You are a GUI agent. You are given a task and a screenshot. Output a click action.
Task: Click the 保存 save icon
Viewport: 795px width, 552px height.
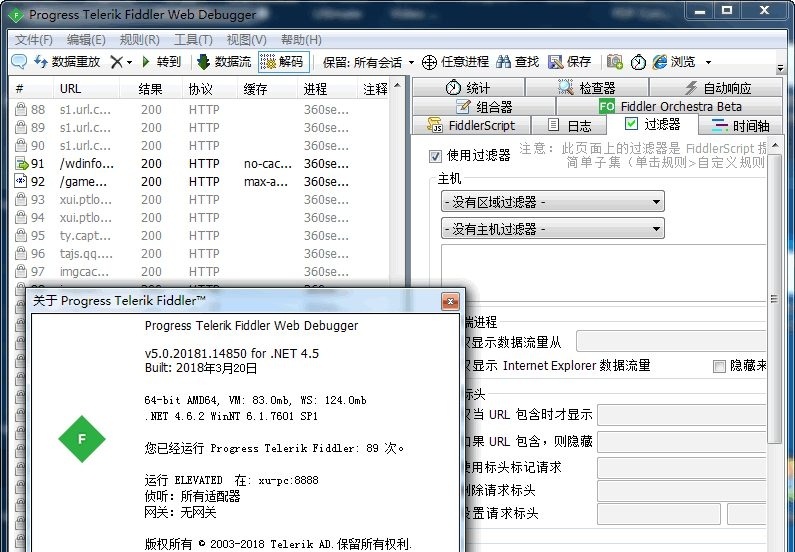[x=556, y=62]
